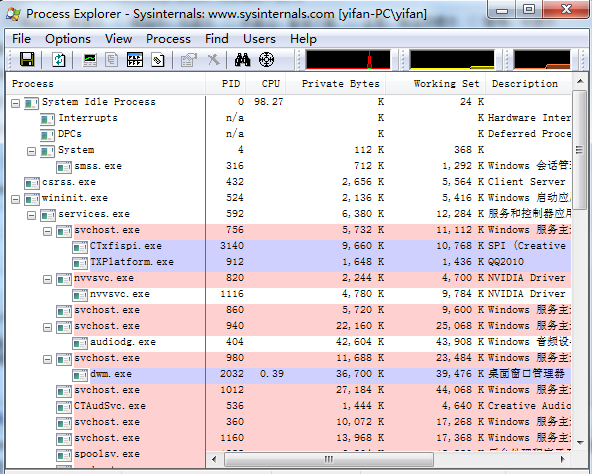
Task: Click the dwm.exe process icon
Action: click(x=80, y=375)
